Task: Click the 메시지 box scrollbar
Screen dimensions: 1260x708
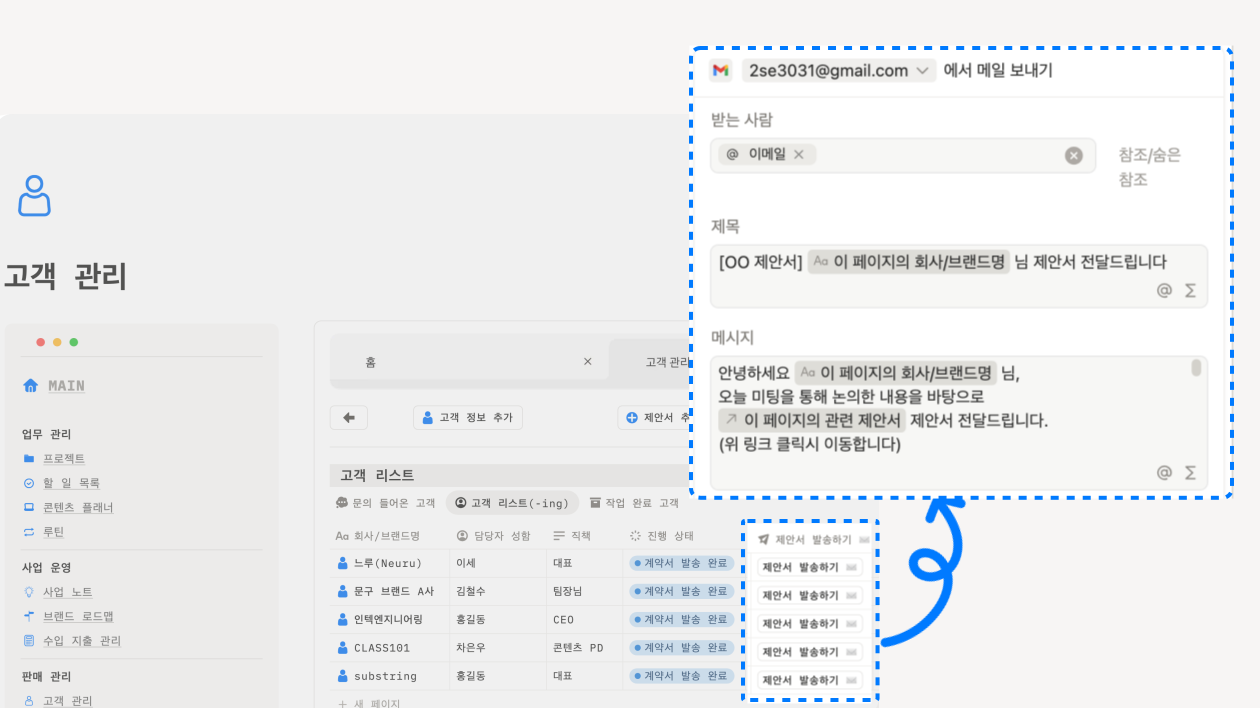Action: (x=1196, y=368)
